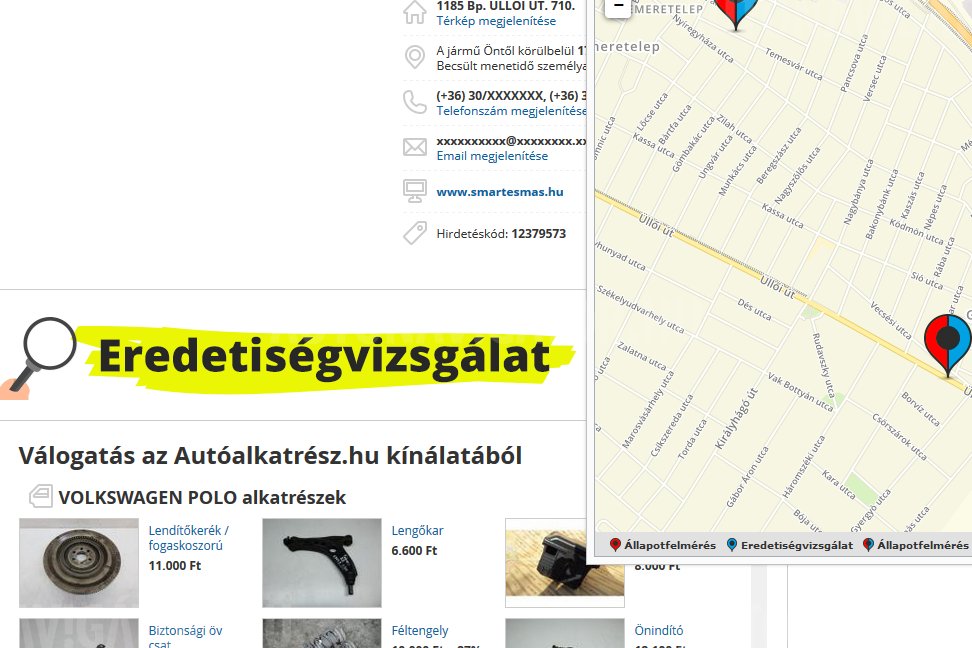Visit the www.smartesmas.hu website link
The height and width of the screenshot is (648, 972).
click(x=500, y=191)
